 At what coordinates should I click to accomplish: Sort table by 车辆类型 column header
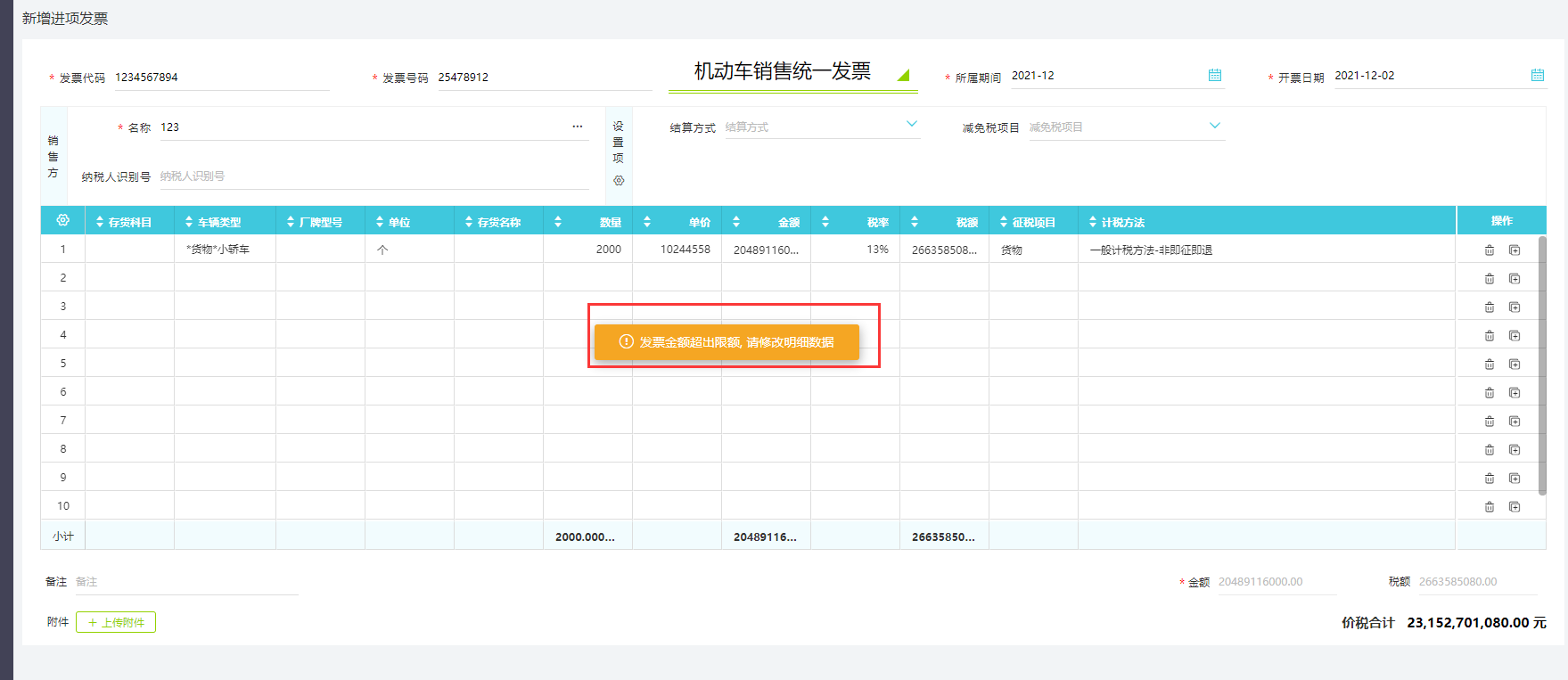213,222
